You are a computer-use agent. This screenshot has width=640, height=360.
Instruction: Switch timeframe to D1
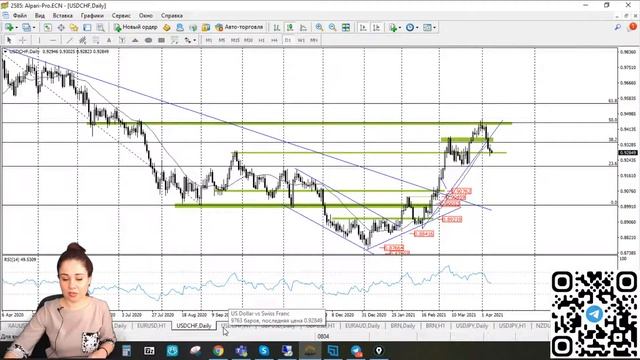288,40
